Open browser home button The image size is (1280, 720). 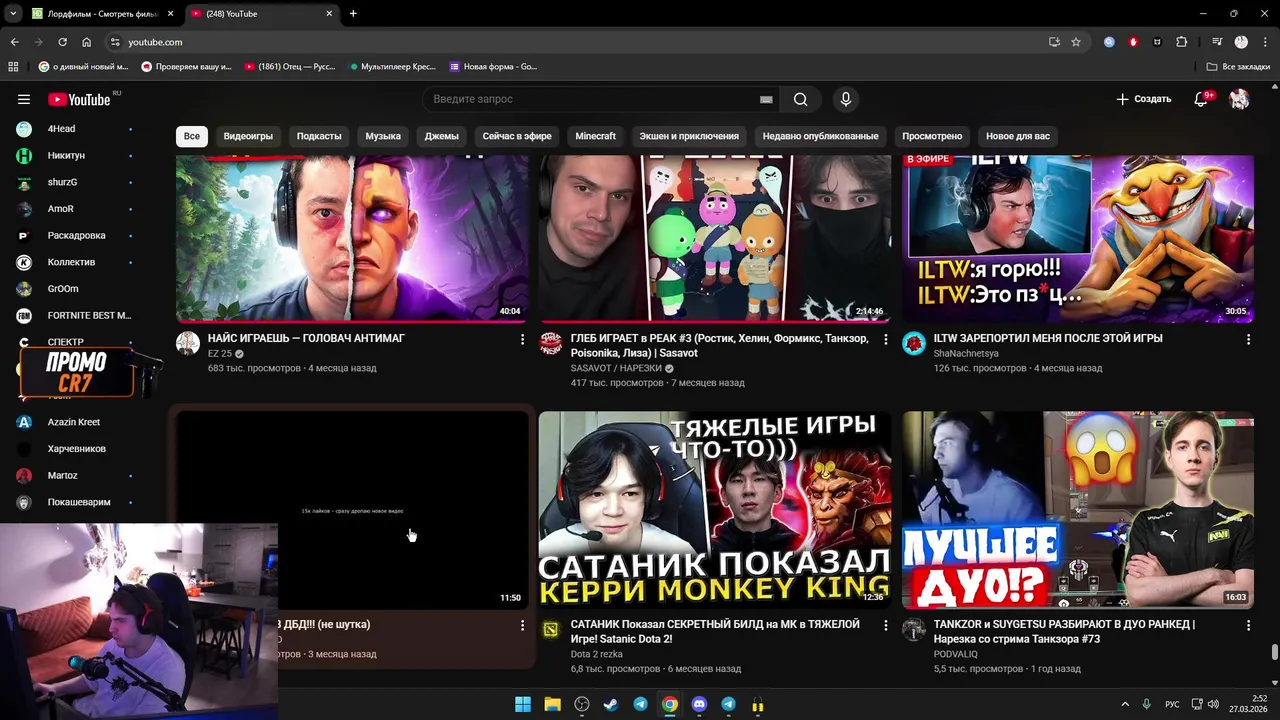(x=86, y=42)
